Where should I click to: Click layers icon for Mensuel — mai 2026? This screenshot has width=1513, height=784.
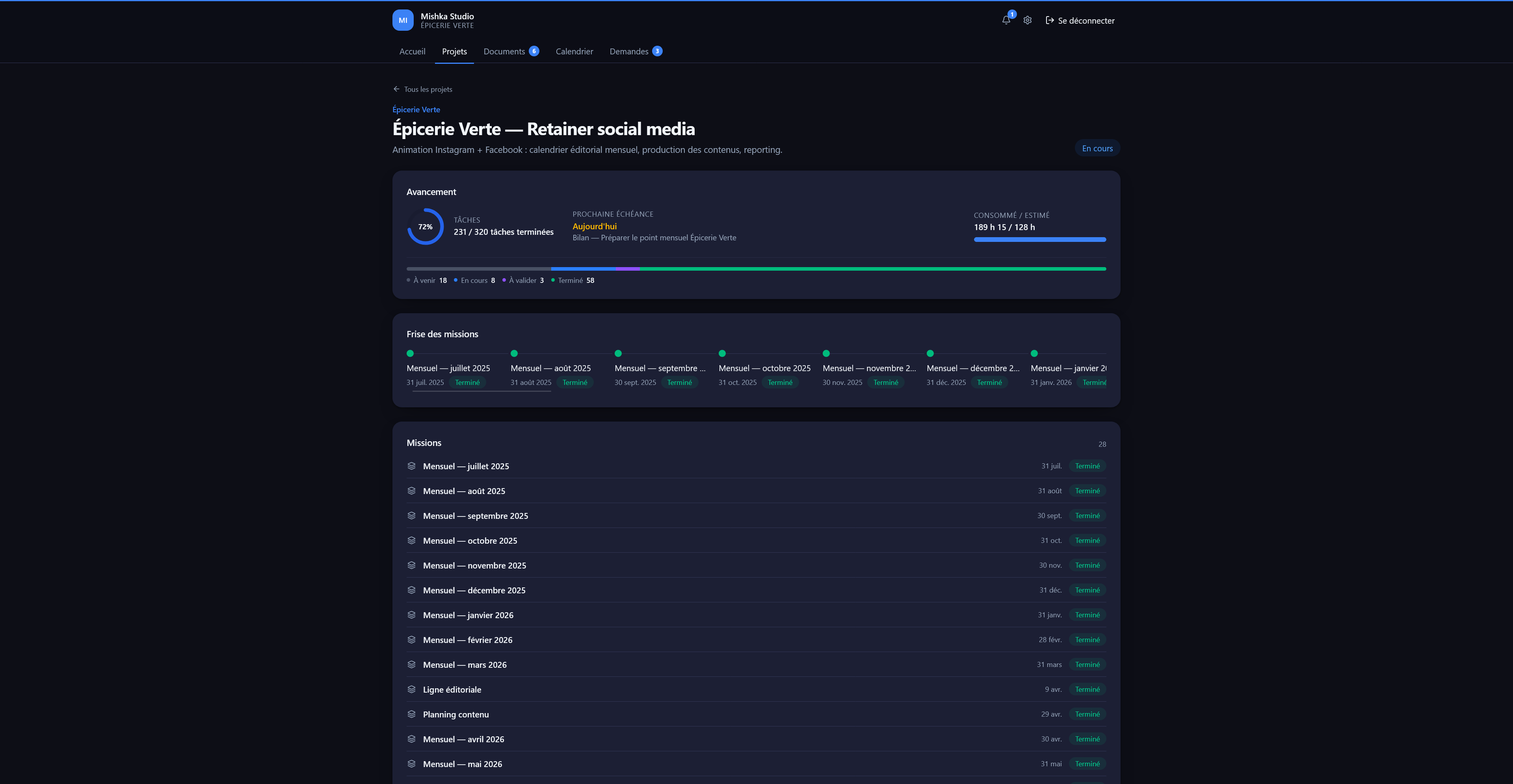(412, 764)
